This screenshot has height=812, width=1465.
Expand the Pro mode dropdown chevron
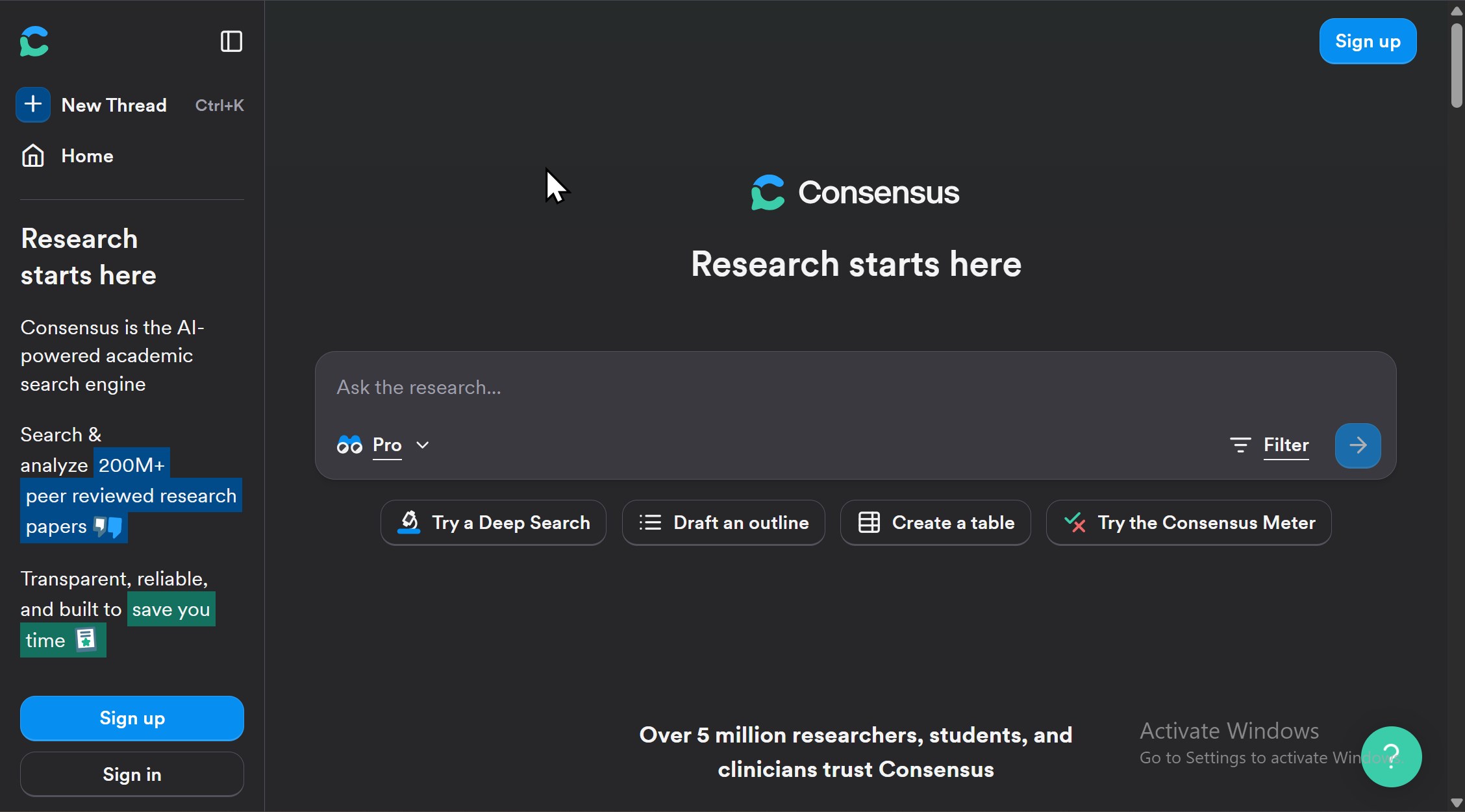pyautogui.click(x=423, y=445)
